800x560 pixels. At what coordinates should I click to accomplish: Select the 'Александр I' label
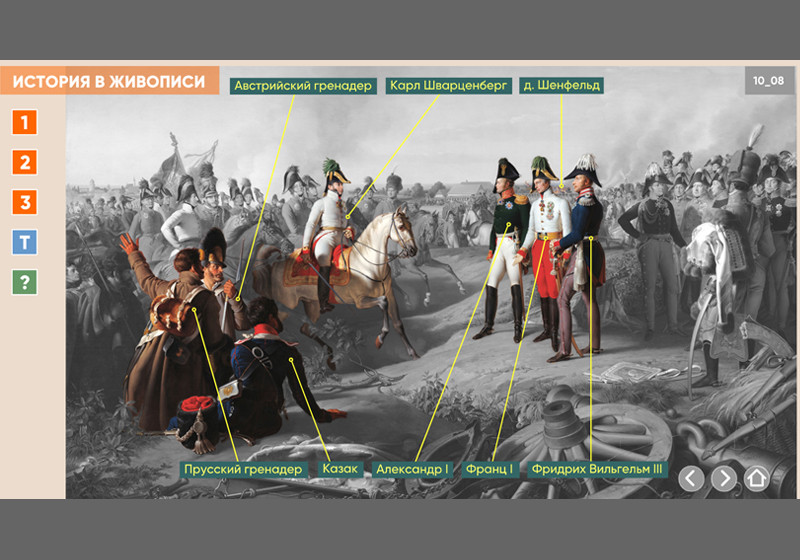412,469
